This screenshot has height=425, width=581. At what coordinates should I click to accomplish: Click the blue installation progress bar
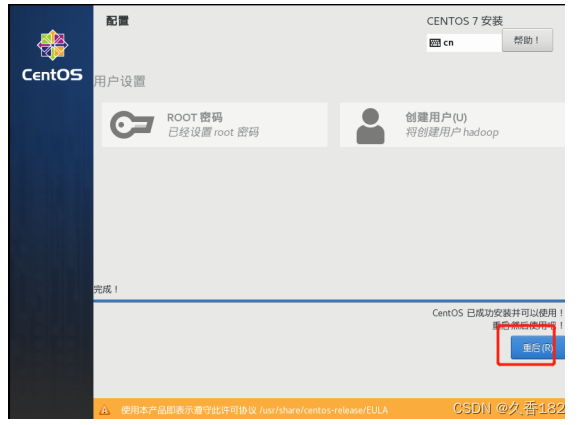329,301
